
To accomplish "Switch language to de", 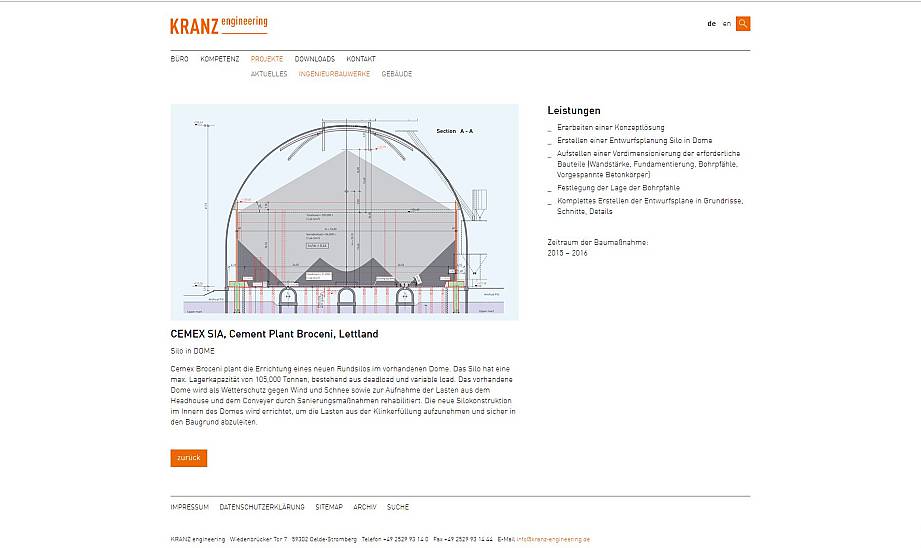I will pos(711,24).
